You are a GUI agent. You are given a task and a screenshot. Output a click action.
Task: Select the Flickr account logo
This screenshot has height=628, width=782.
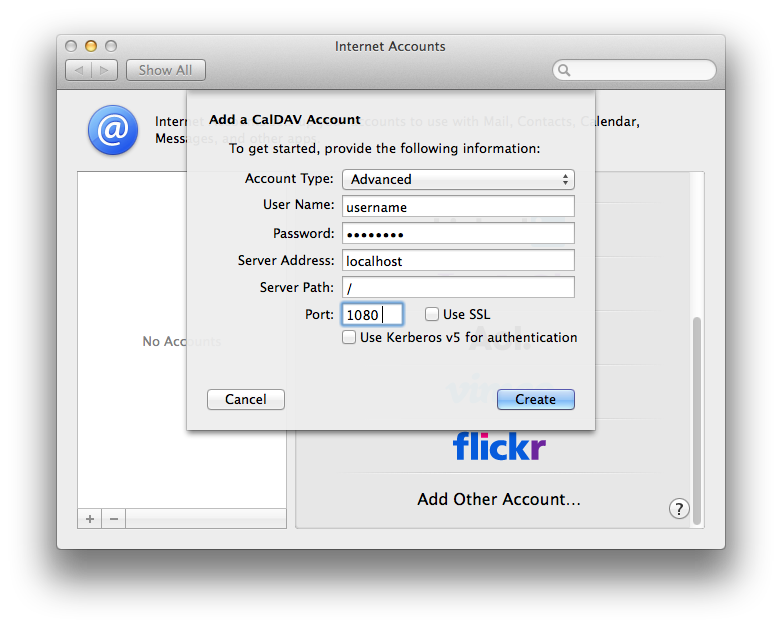499,446
